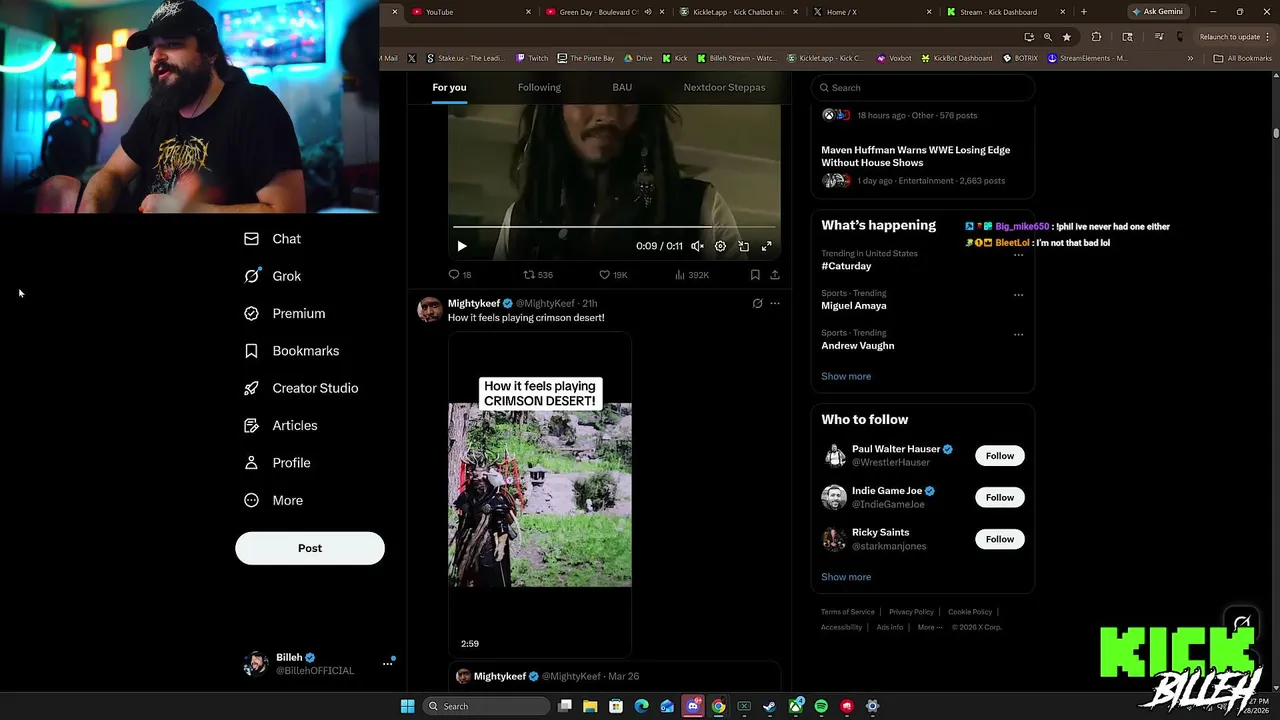1280x720 pixels.
Task: Open Mightykeef's profile avatar
Action: [430, 309]
